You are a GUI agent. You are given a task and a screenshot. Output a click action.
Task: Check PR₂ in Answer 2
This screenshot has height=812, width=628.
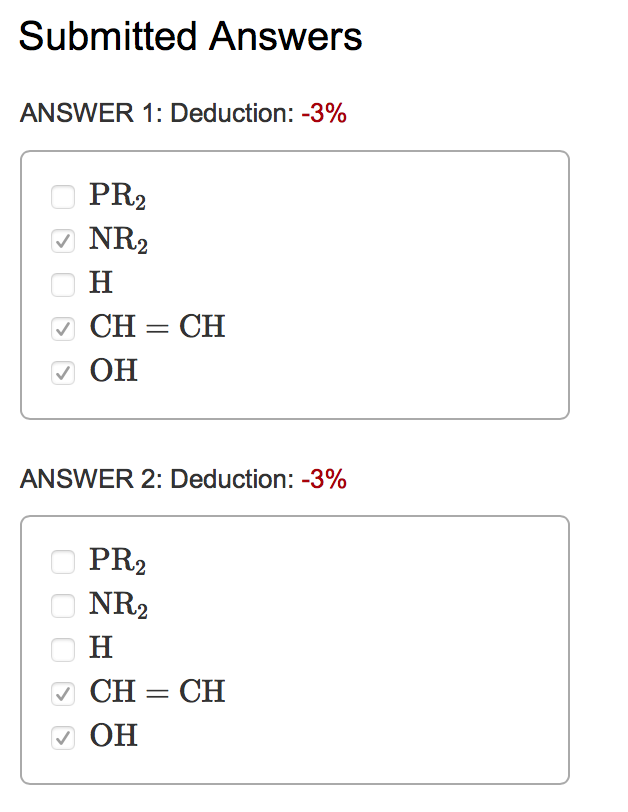(62, 562)
